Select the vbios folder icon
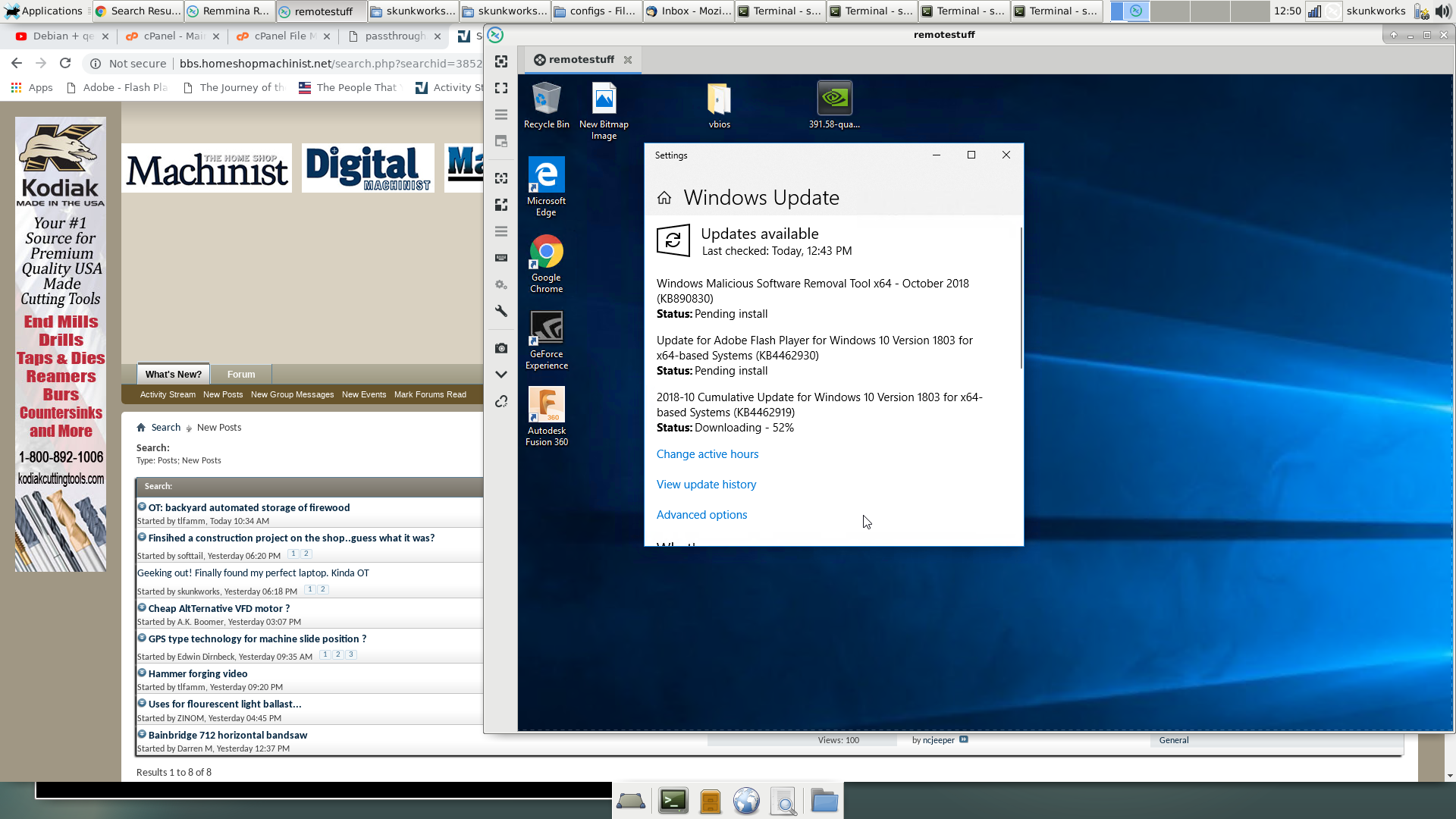1456x819 pixels. pyautogui.click(x=719, y=105)
